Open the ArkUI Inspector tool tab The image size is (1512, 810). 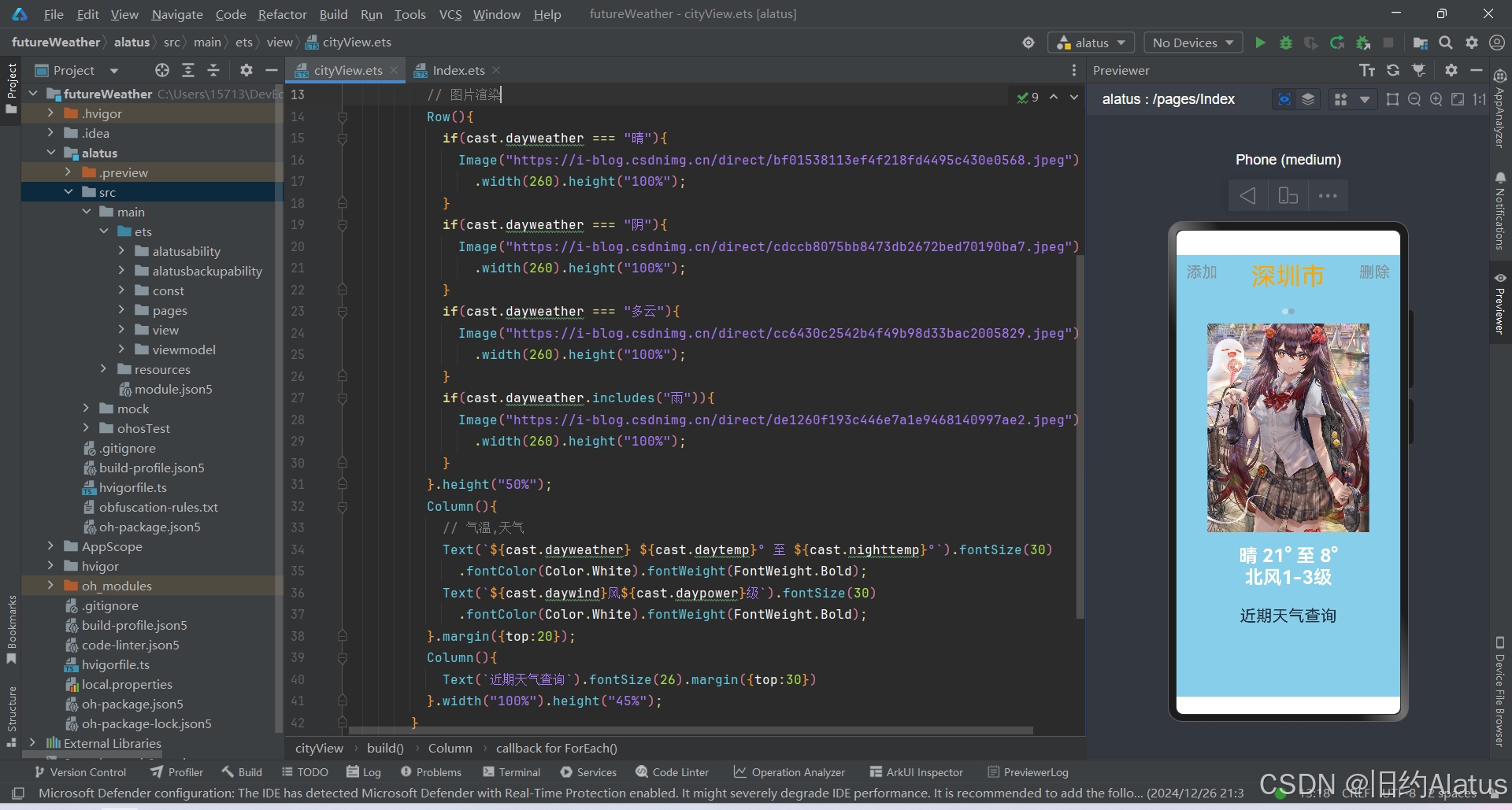(916, 772)
